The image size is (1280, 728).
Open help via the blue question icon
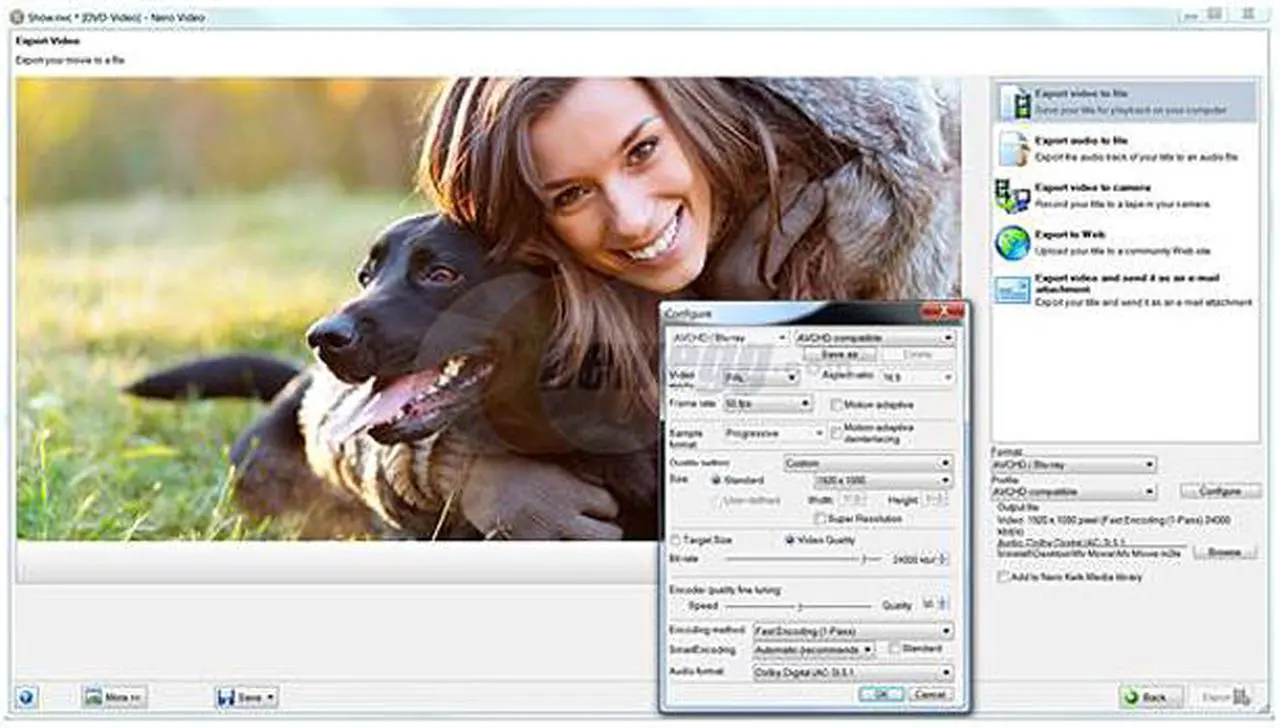(x=27, y=697)
